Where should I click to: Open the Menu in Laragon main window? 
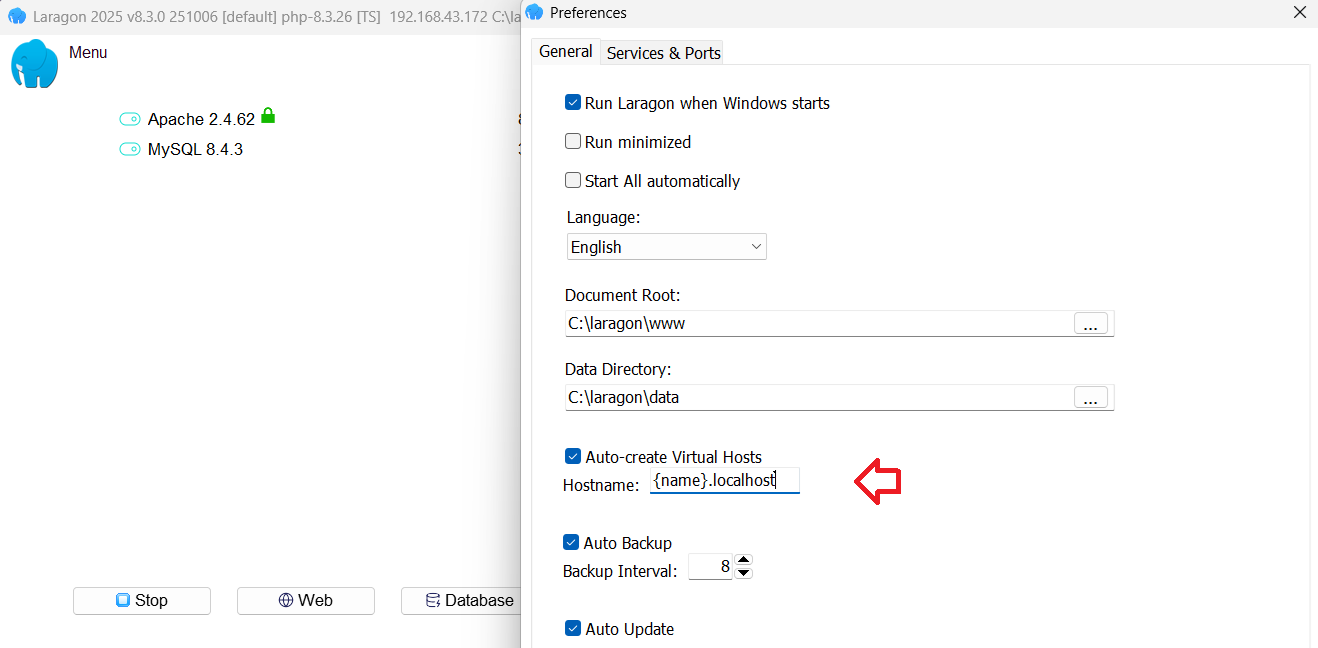coord(88,52)
